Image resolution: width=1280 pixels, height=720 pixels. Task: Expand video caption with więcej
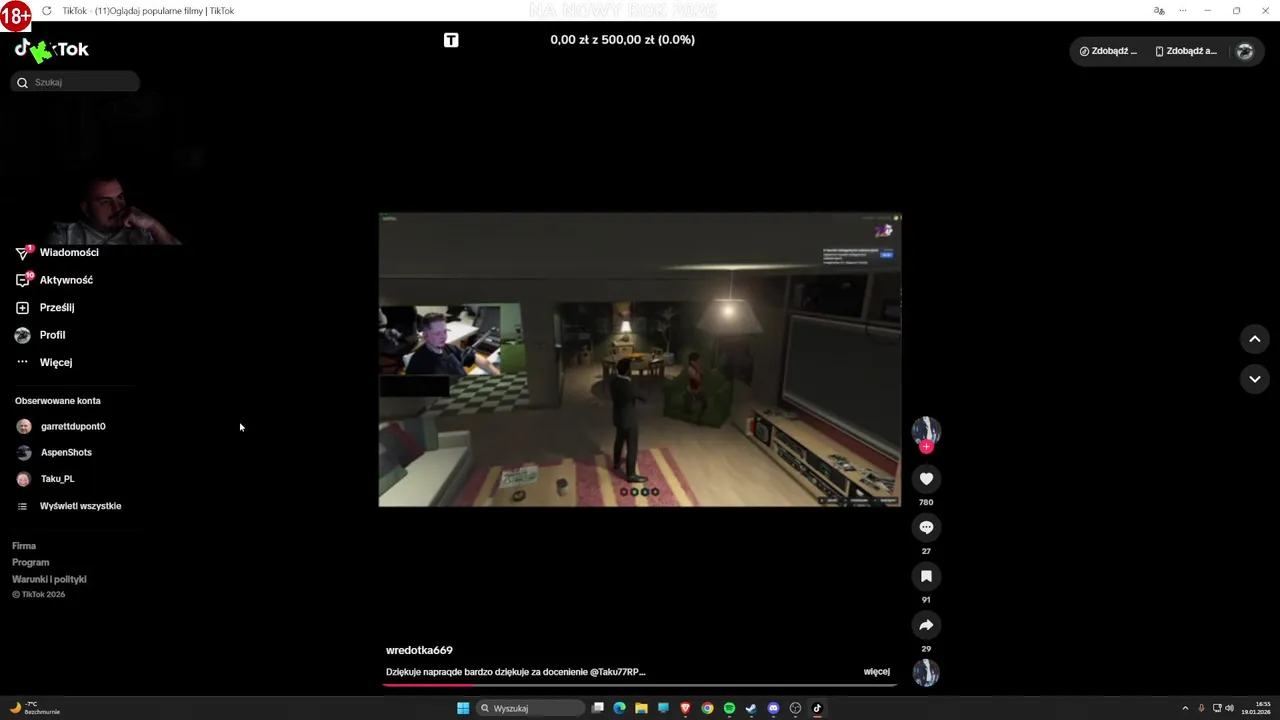[877, 672]
